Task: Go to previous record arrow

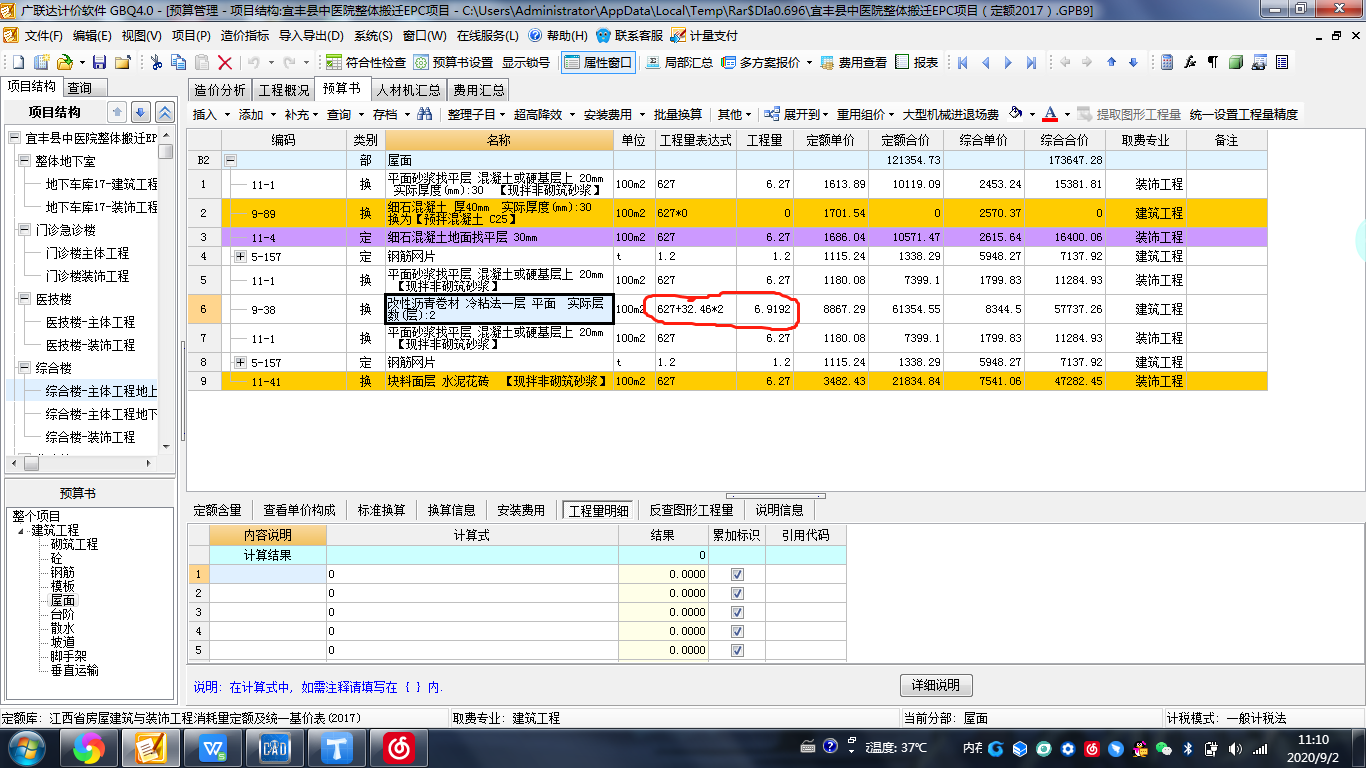Action: coord(985,62)
